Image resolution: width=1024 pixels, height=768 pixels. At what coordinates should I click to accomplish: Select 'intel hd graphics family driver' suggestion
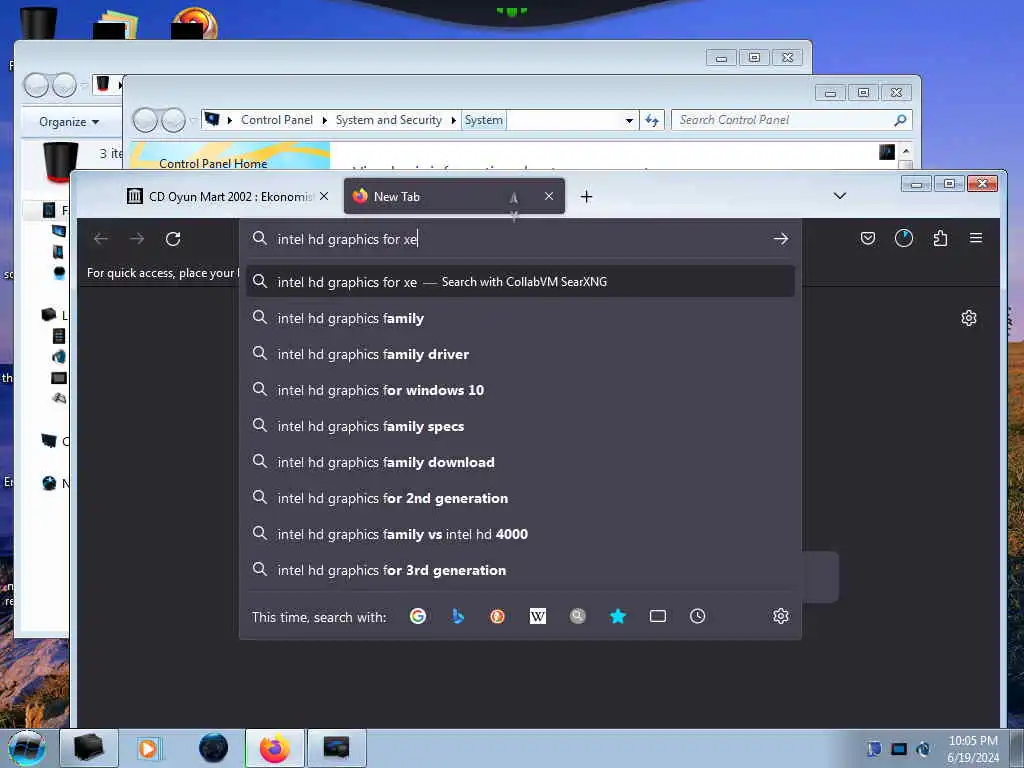520,354
